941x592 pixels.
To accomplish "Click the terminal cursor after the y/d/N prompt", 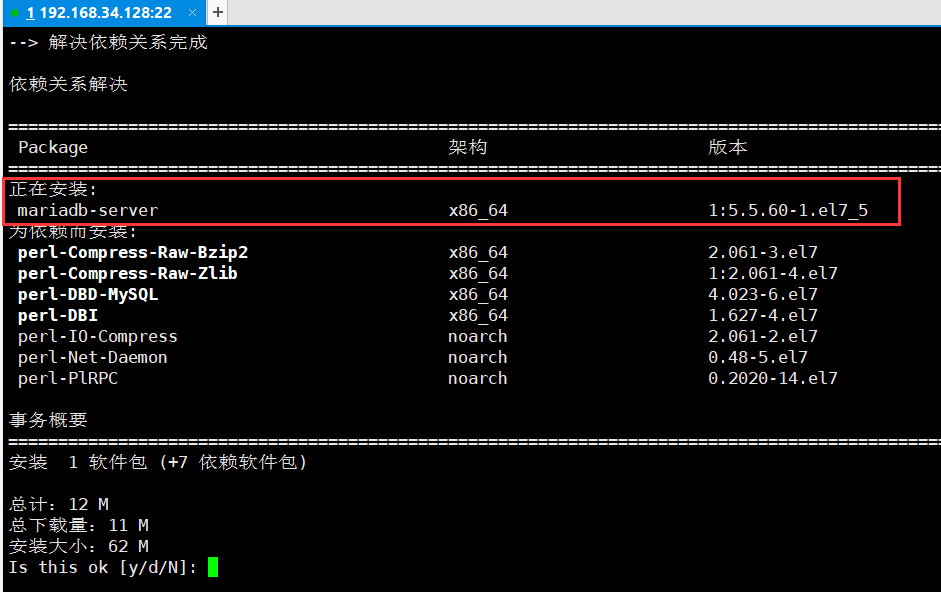I will coord(213,567).
